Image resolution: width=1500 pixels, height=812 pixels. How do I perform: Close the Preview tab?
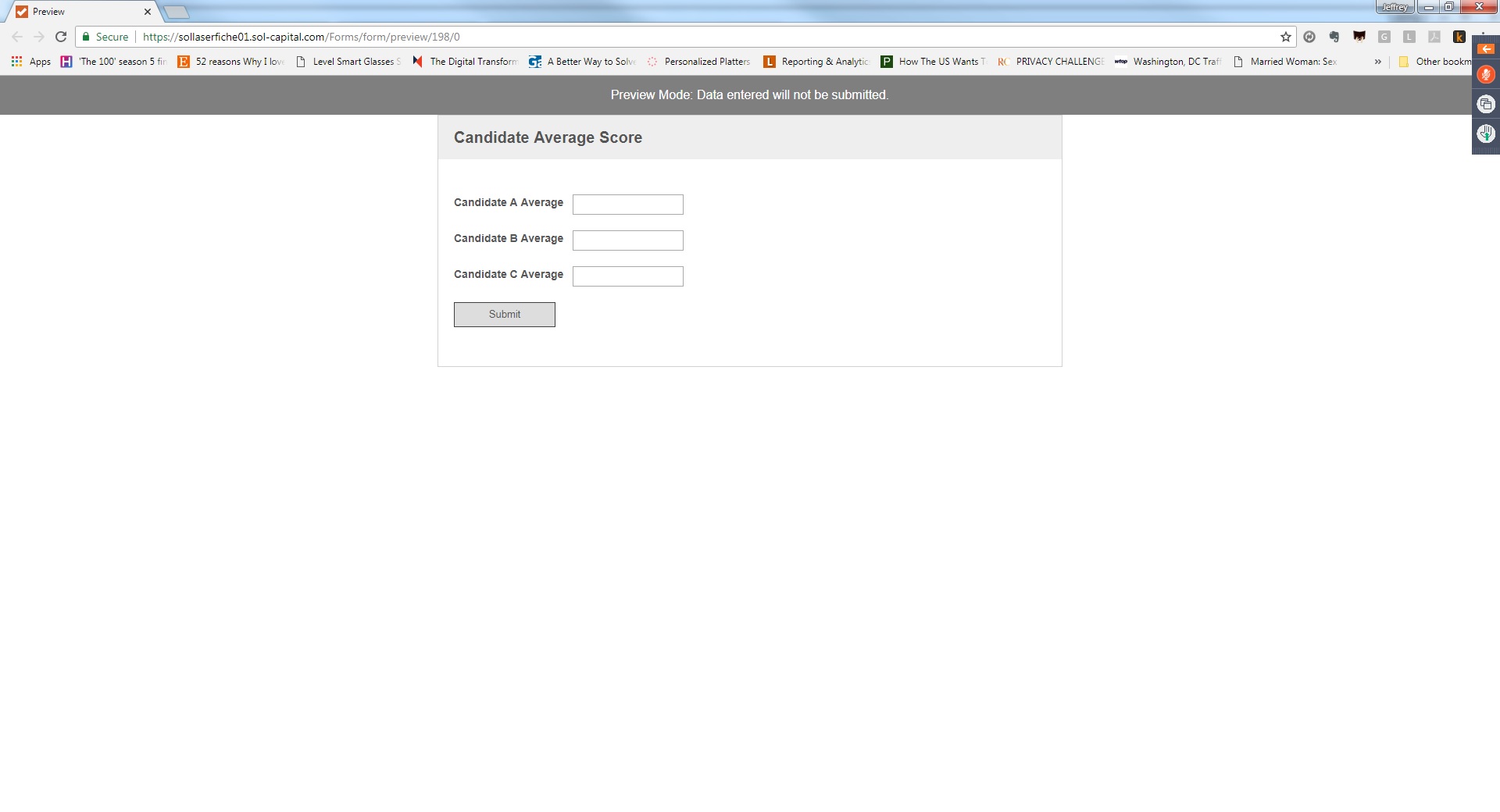148,12
